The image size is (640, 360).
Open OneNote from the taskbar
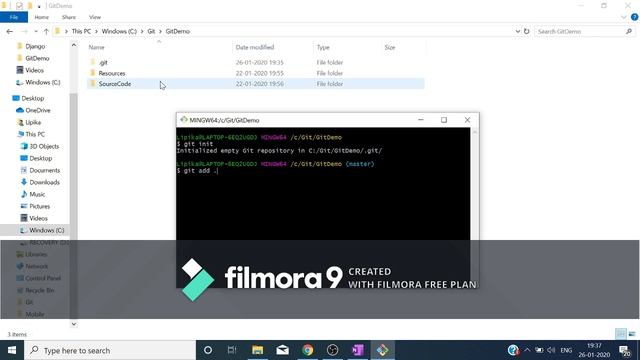point(358,350)
